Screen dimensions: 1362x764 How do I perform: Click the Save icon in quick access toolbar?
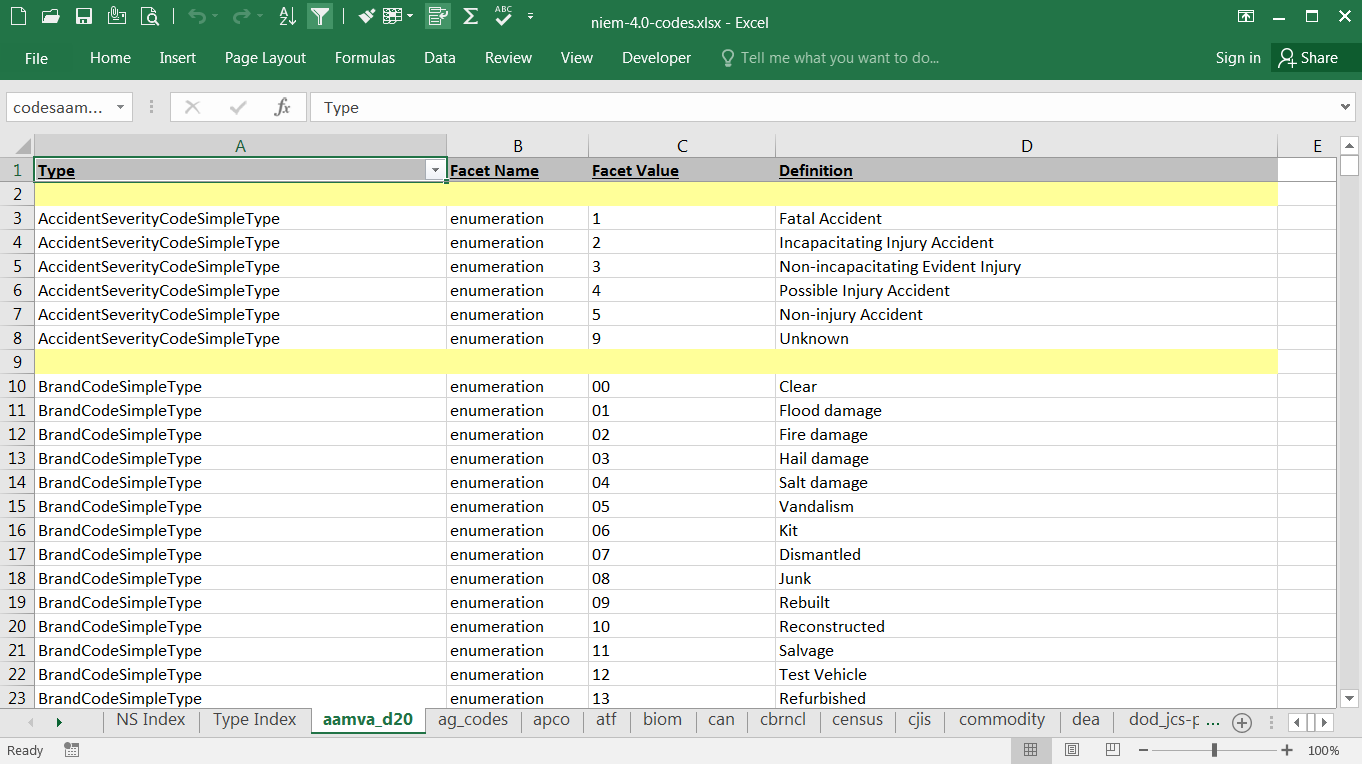[84, 16]
